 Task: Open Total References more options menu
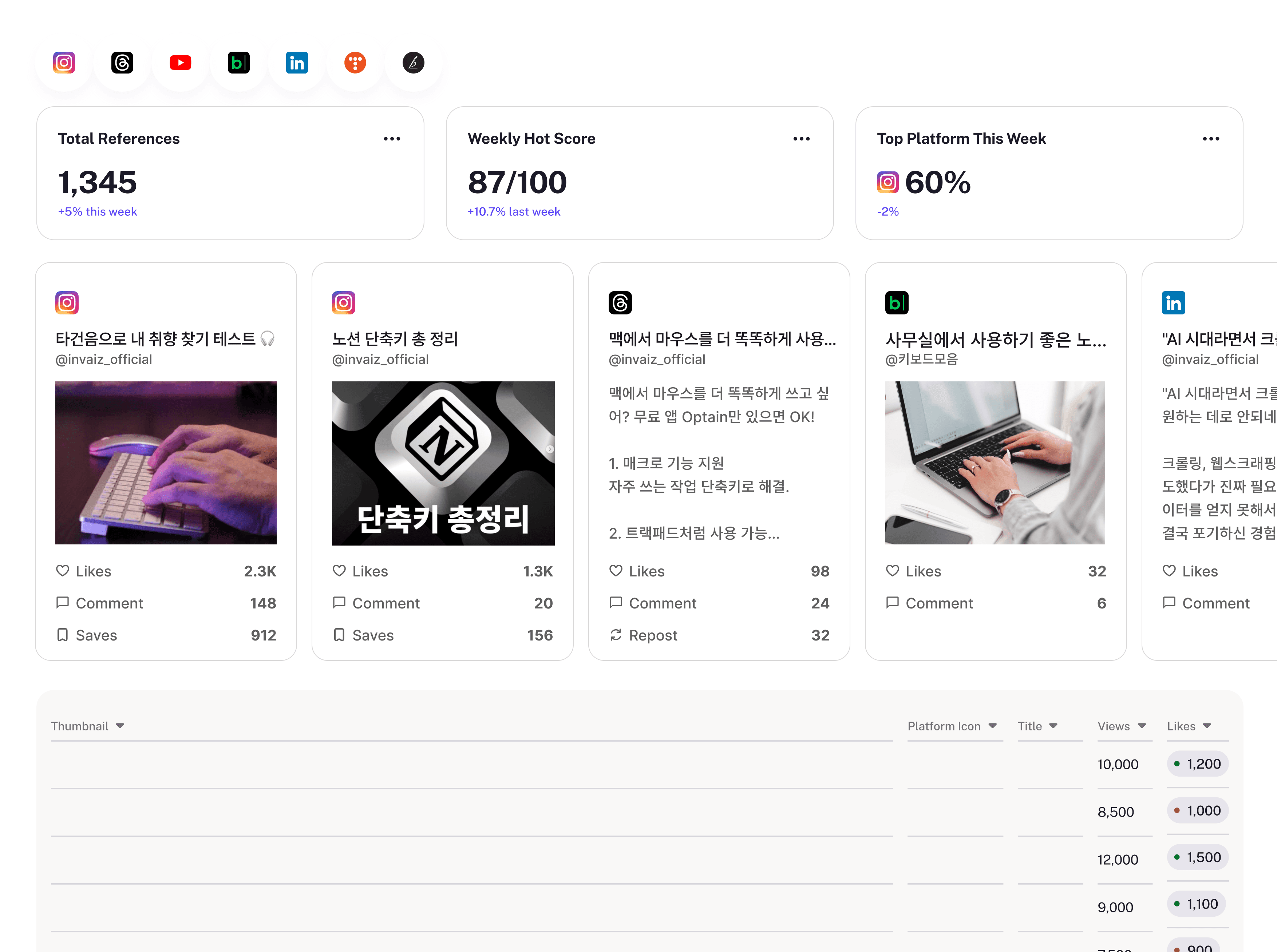pos(392,138)
